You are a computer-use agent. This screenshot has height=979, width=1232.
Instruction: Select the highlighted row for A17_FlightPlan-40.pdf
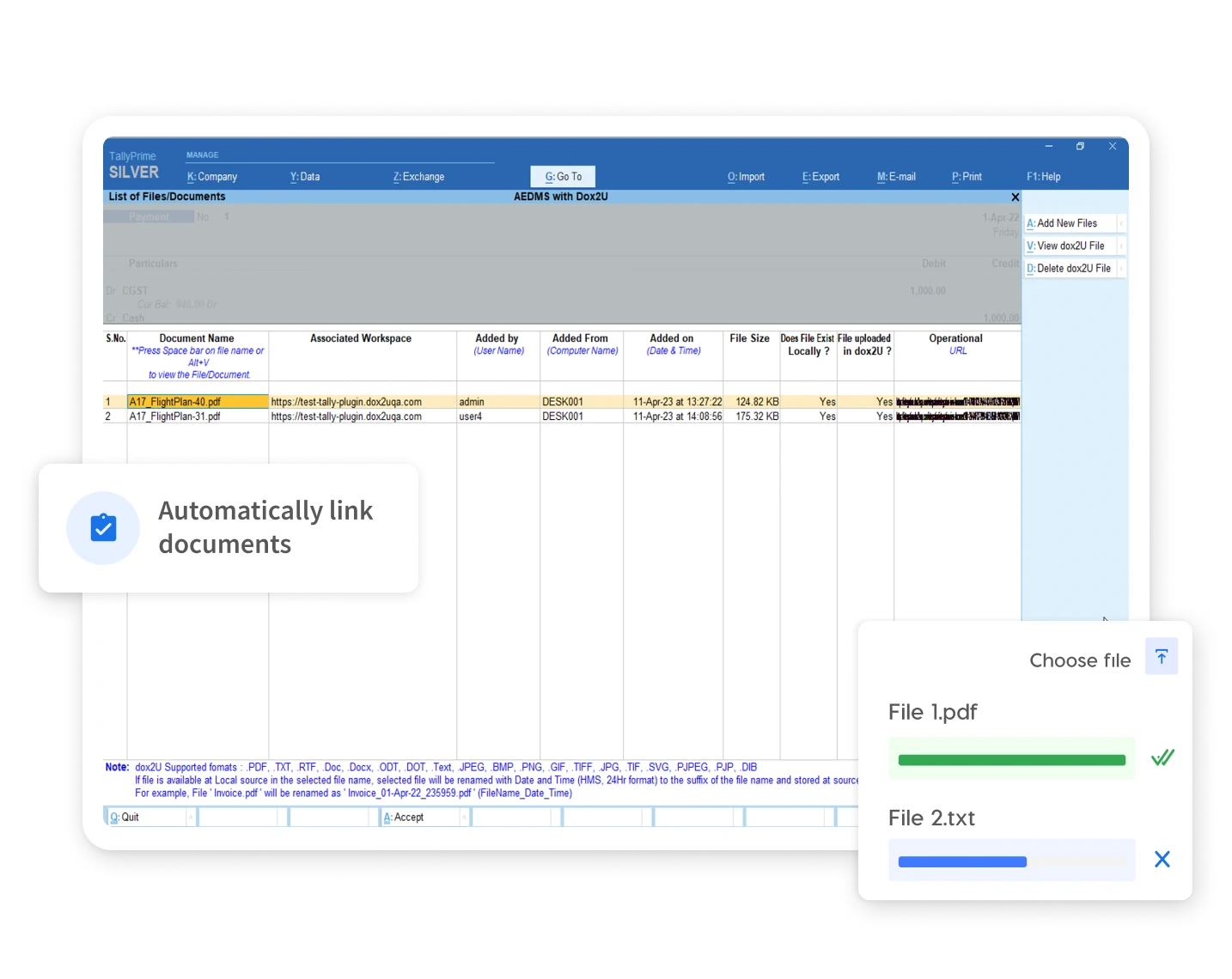click(x=196, y=401)
